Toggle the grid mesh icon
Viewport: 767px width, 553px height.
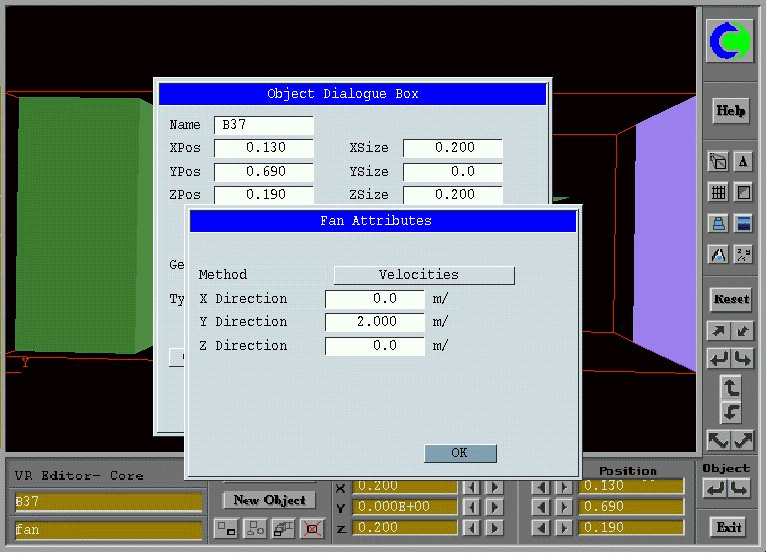[718, 192]
